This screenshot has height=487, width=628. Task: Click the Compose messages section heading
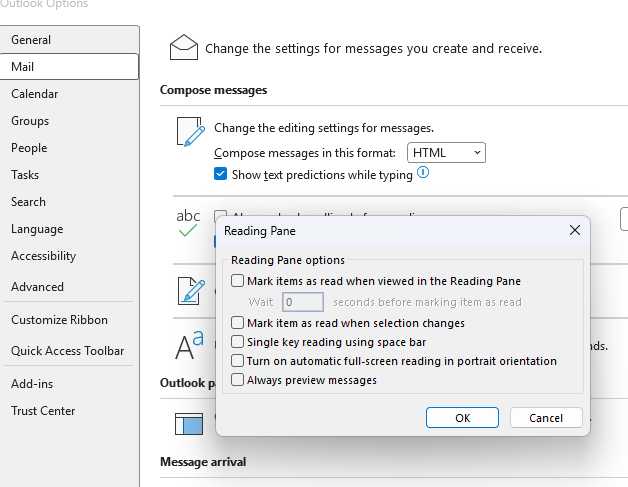pos(213,90)
